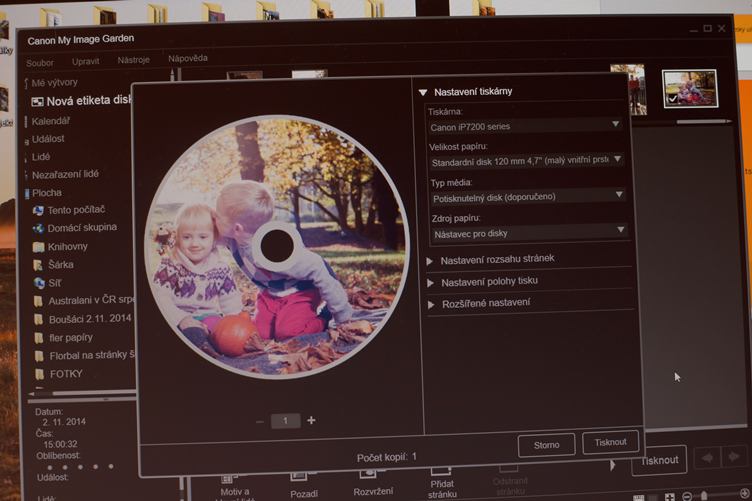The image size is (752, 501).
Task: Select Plocha in the folder tree
Action: [47, 193]
